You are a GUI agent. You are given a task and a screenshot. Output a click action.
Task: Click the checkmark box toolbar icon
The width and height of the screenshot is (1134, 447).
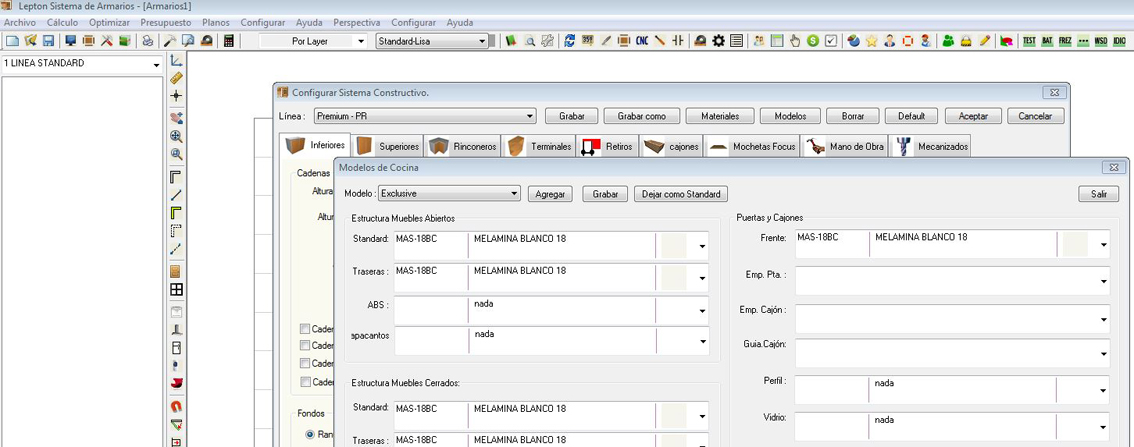click(831, 41)
